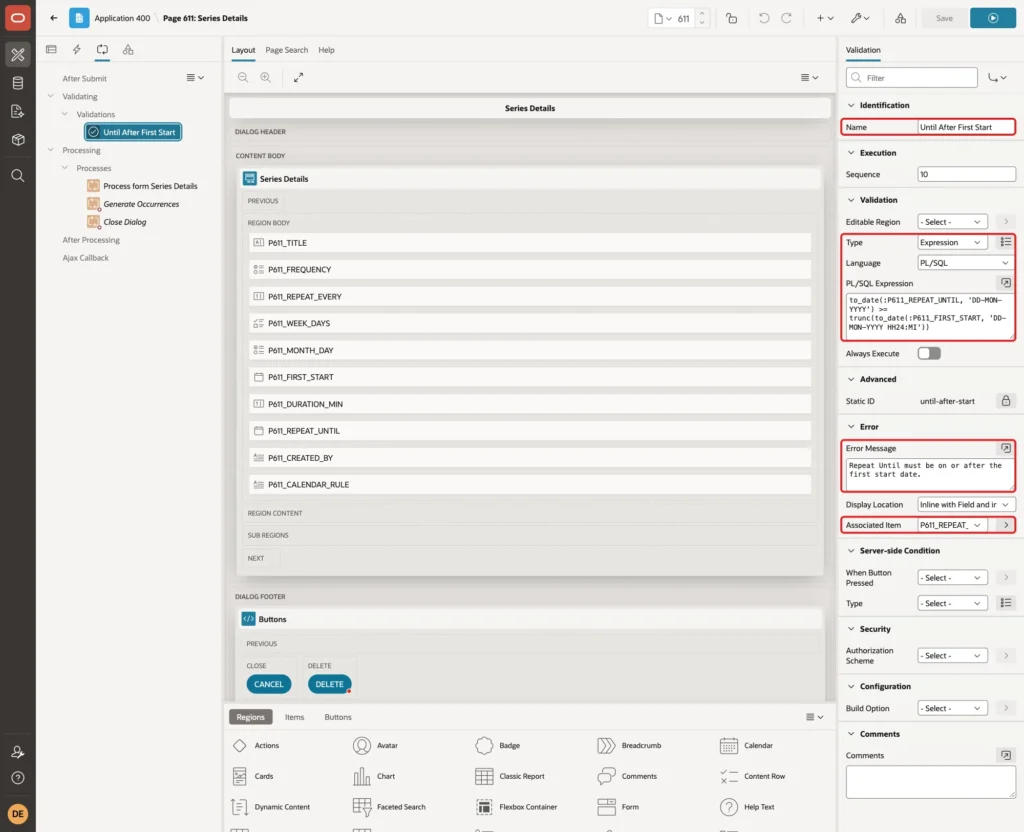This screenshot has height=832, width=1024.
Task: Open the Build Option dropdown
Action: pyautogui.click(x=952, y=709)
